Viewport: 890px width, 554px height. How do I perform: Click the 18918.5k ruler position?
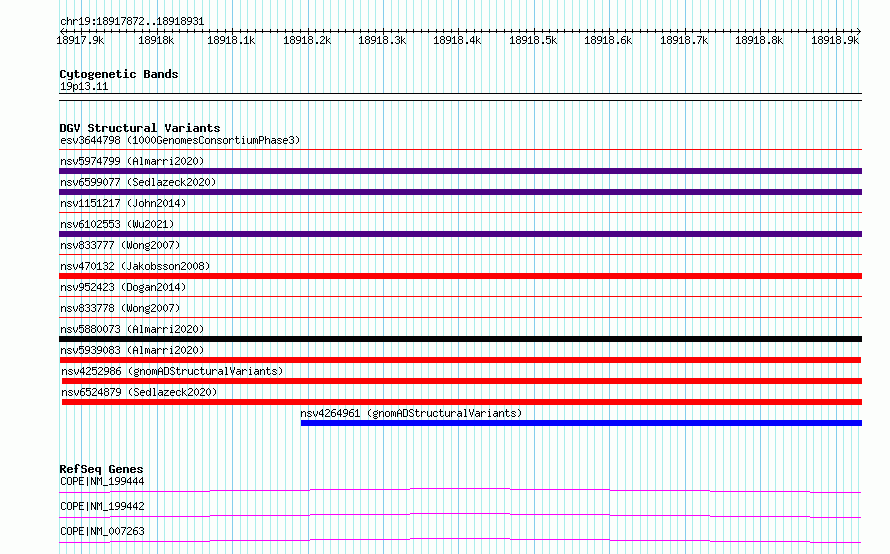click(533, 40)
